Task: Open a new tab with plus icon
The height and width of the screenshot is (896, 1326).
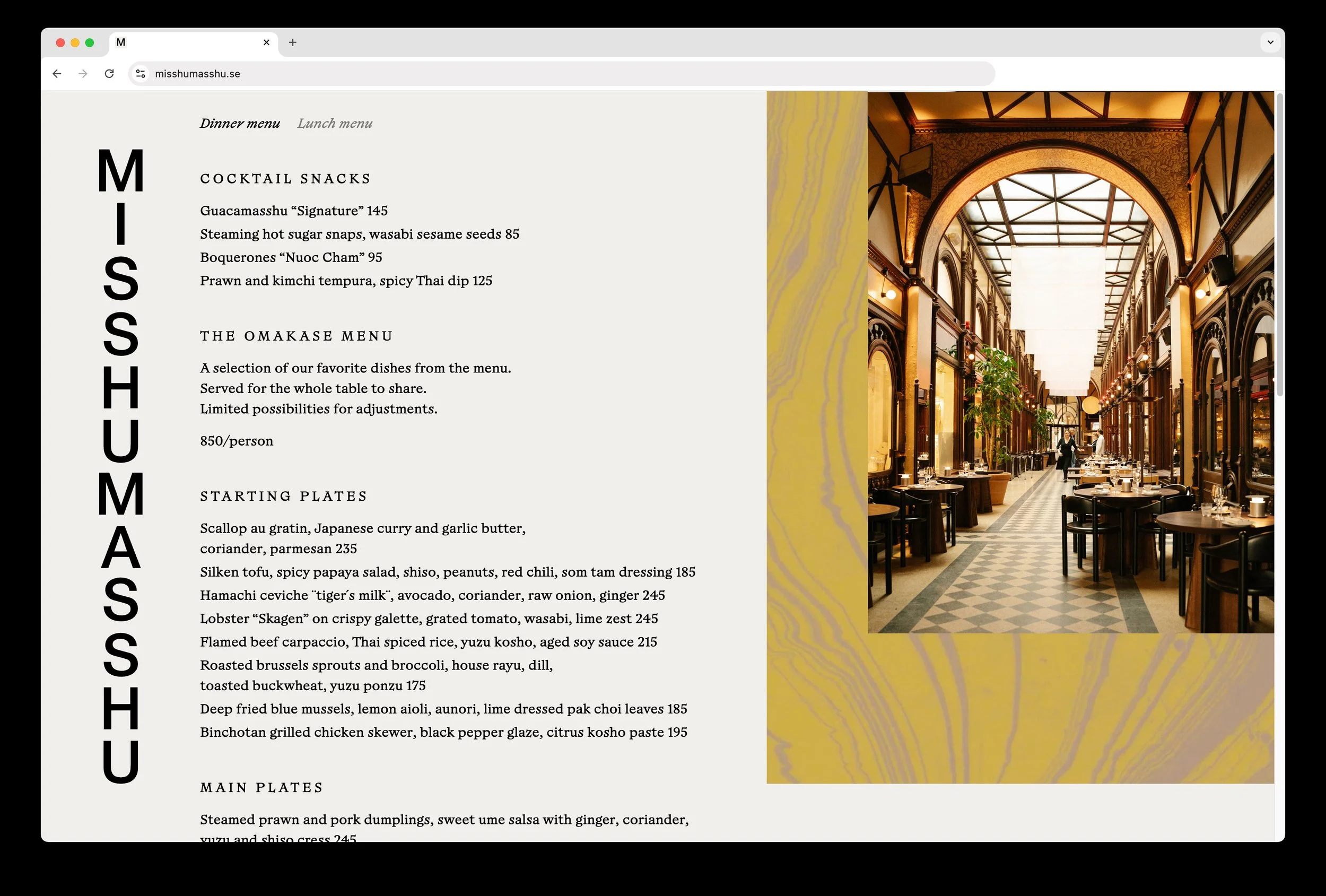Action: coord(293,42)
